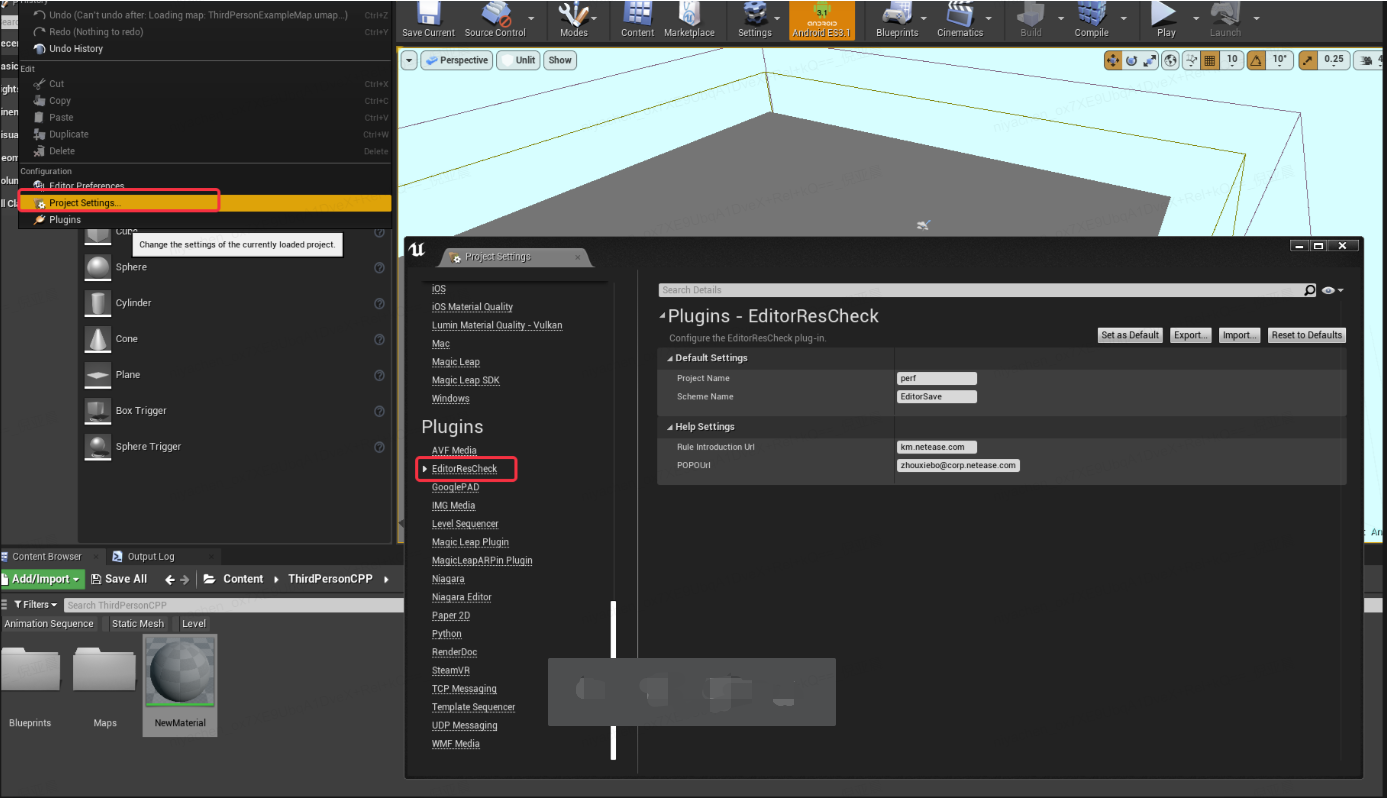This screenshot has height=798, width=1387.
Task: Open the Blueprints toolbar icon
Action: tap(896, 13)
